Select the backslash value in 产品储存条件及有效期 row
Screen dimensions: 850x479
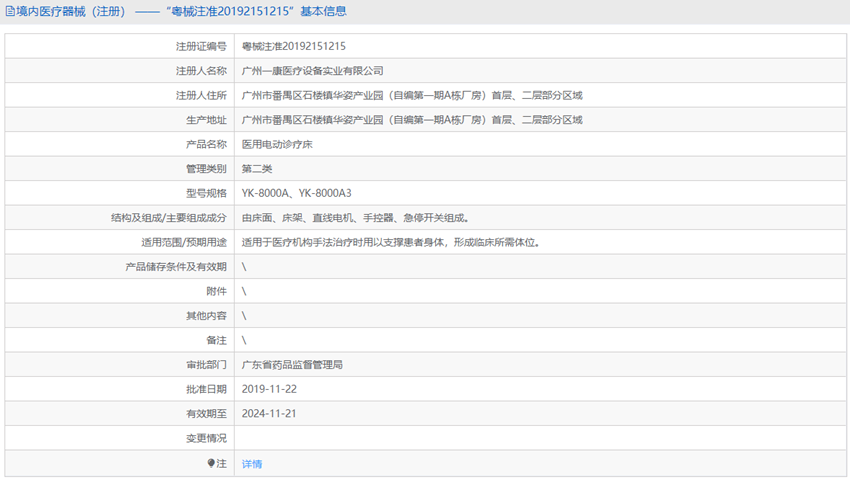[244, 267]
